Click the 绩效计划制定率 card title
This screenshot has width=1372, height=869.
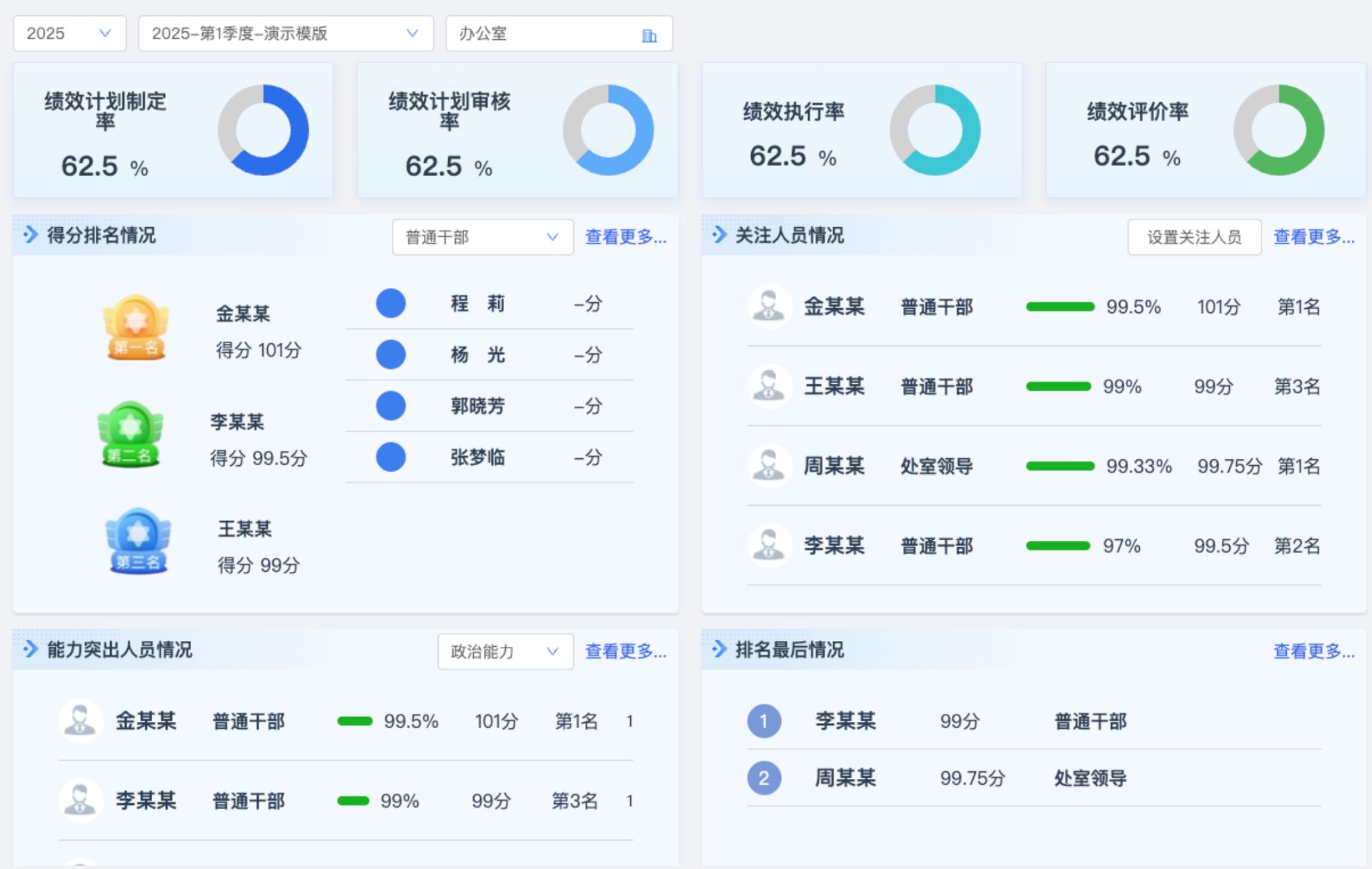(105, 111)
